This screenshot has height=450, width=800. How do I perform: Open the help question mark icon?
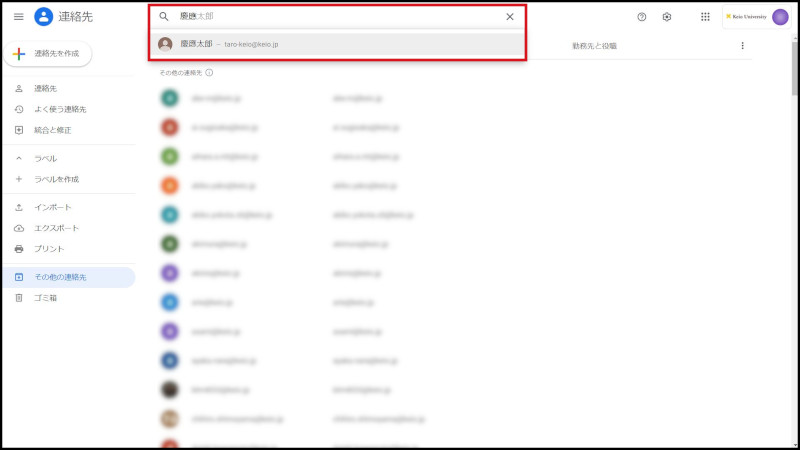[642, 17]
